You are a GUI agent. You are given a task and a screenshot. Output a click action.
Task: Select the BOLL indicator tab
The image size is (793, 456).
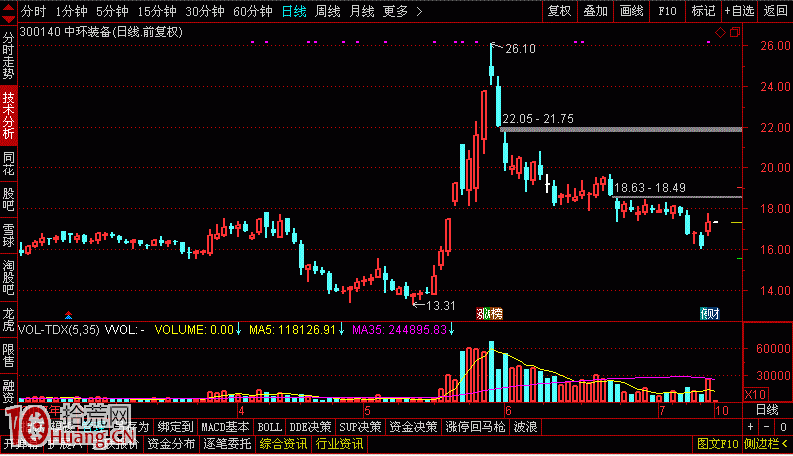coord(270,428)
